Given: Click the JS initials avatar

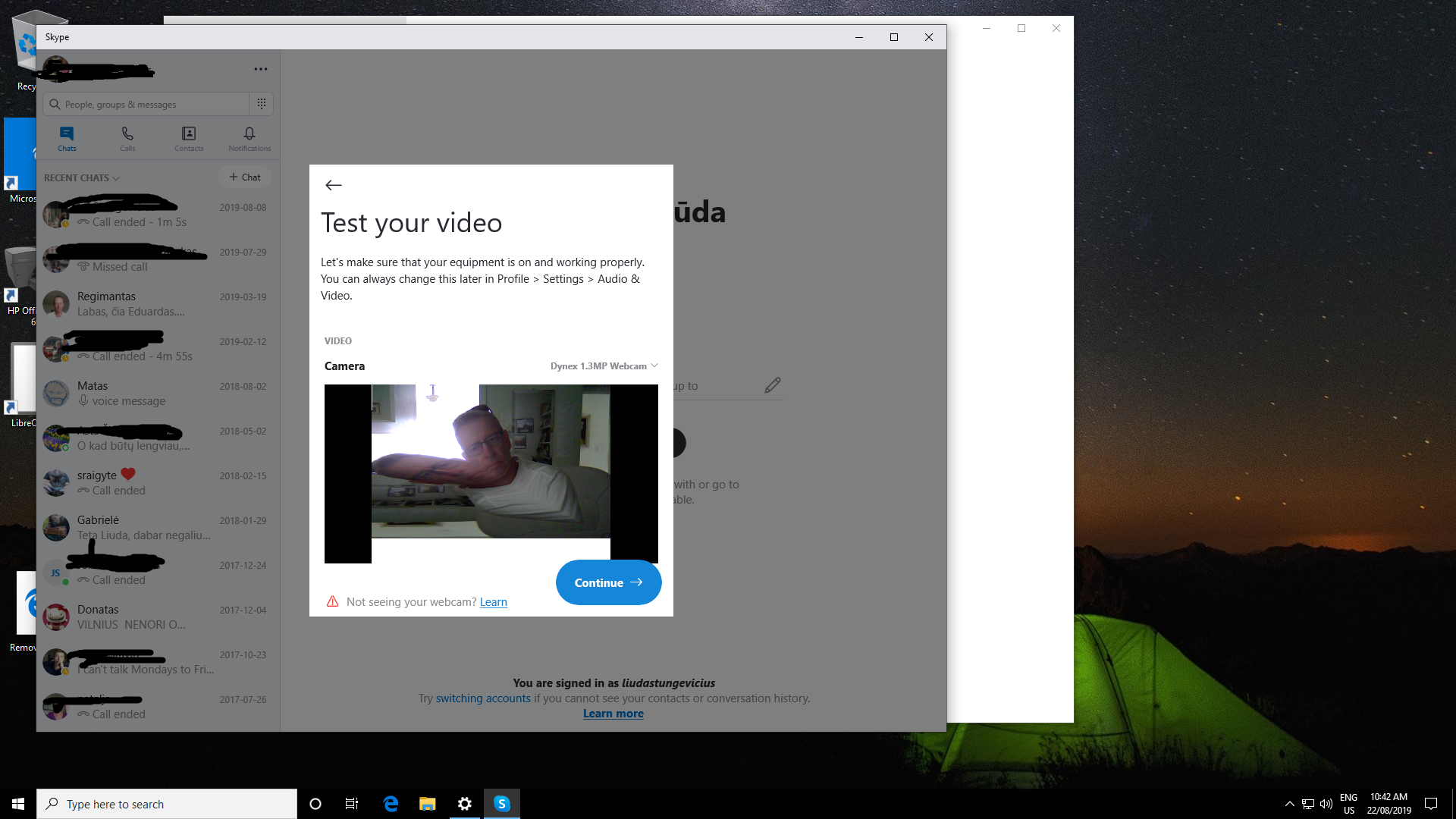Looking at the screenshot, I should click(56, 573).
